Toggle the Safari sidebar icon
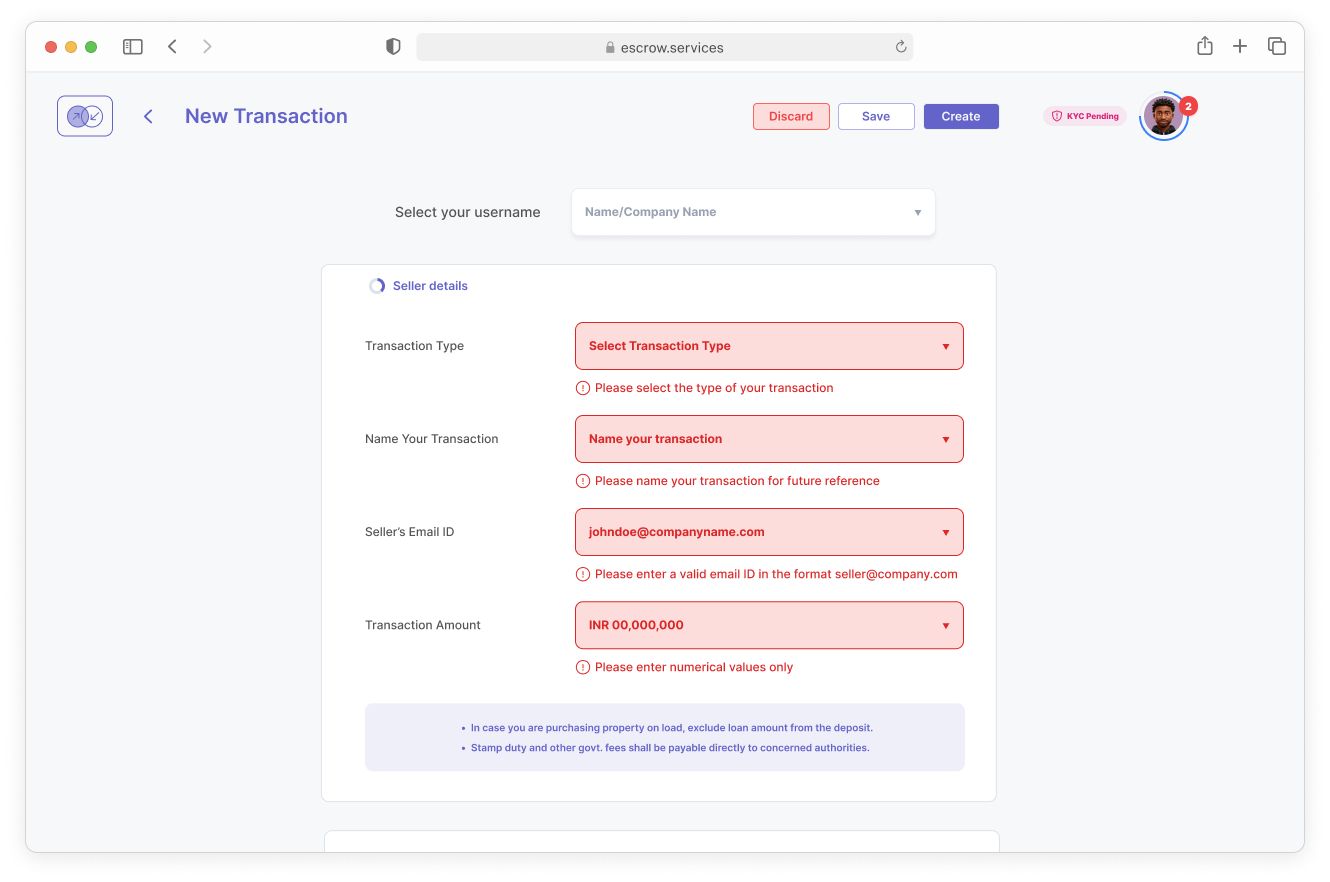Viewport: 1330px width, 882px height. click(x=133, y=46)
